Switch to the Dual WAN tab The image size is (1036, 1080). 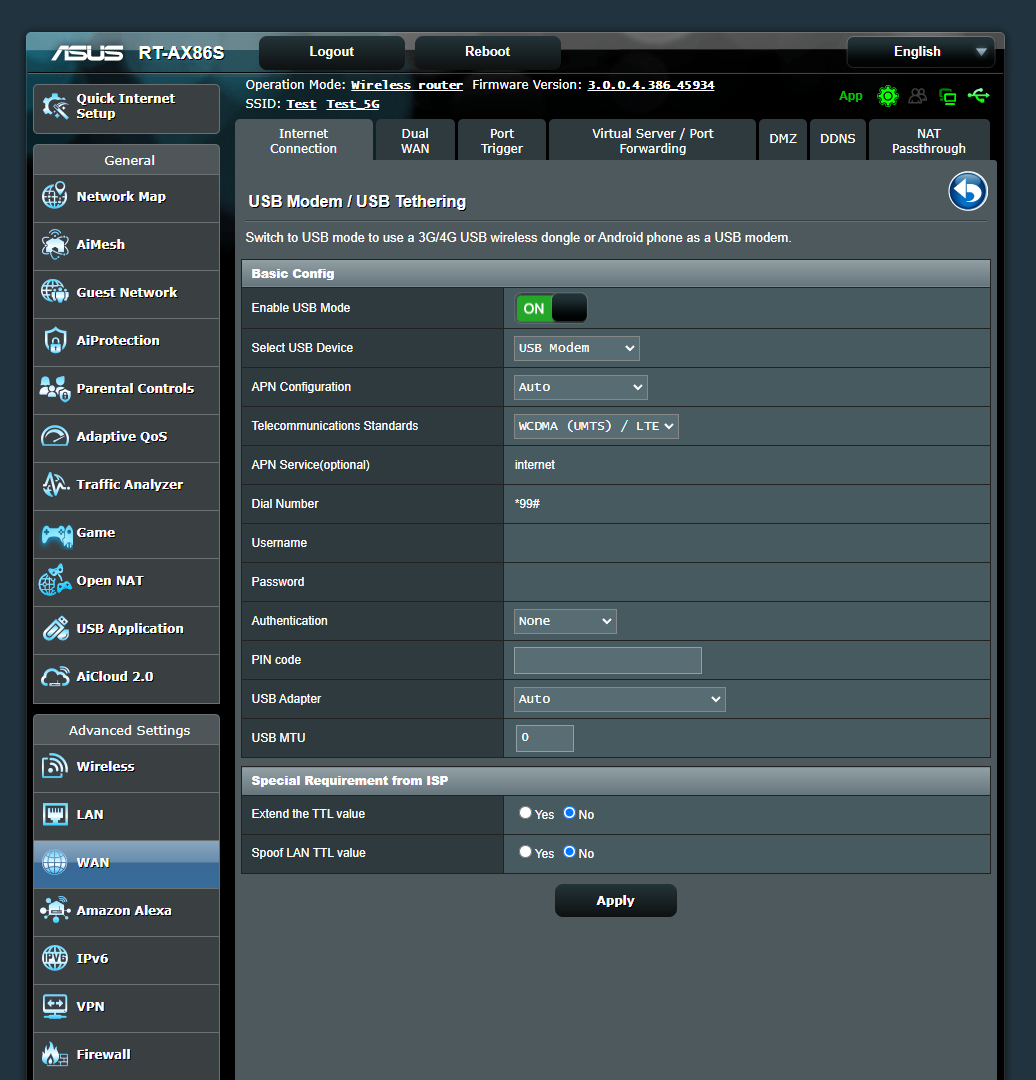(x=414, y=139)
